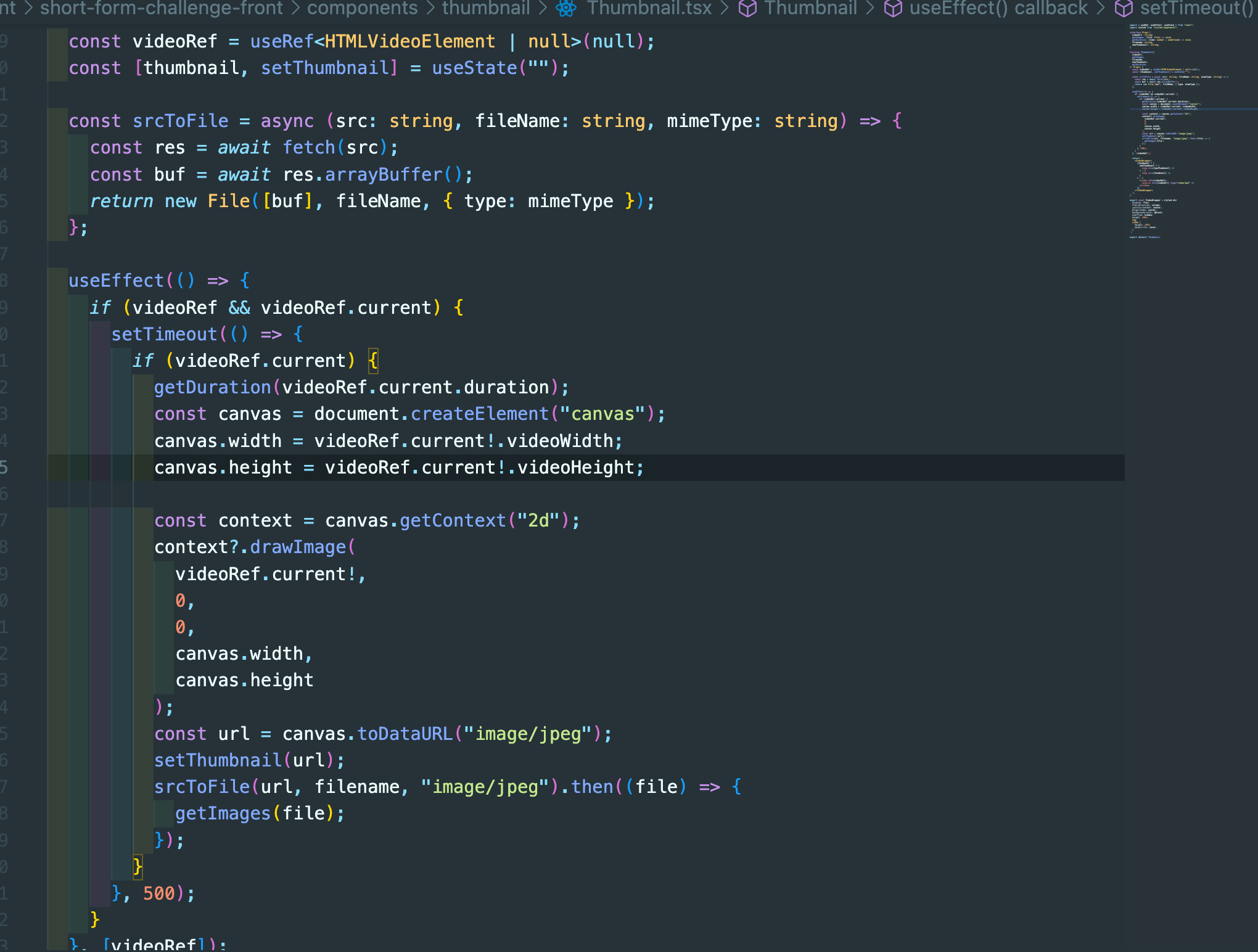
Task: Click the React icon beside Thumbnail.tsx breadcrumb
Action: click(565, 8)
